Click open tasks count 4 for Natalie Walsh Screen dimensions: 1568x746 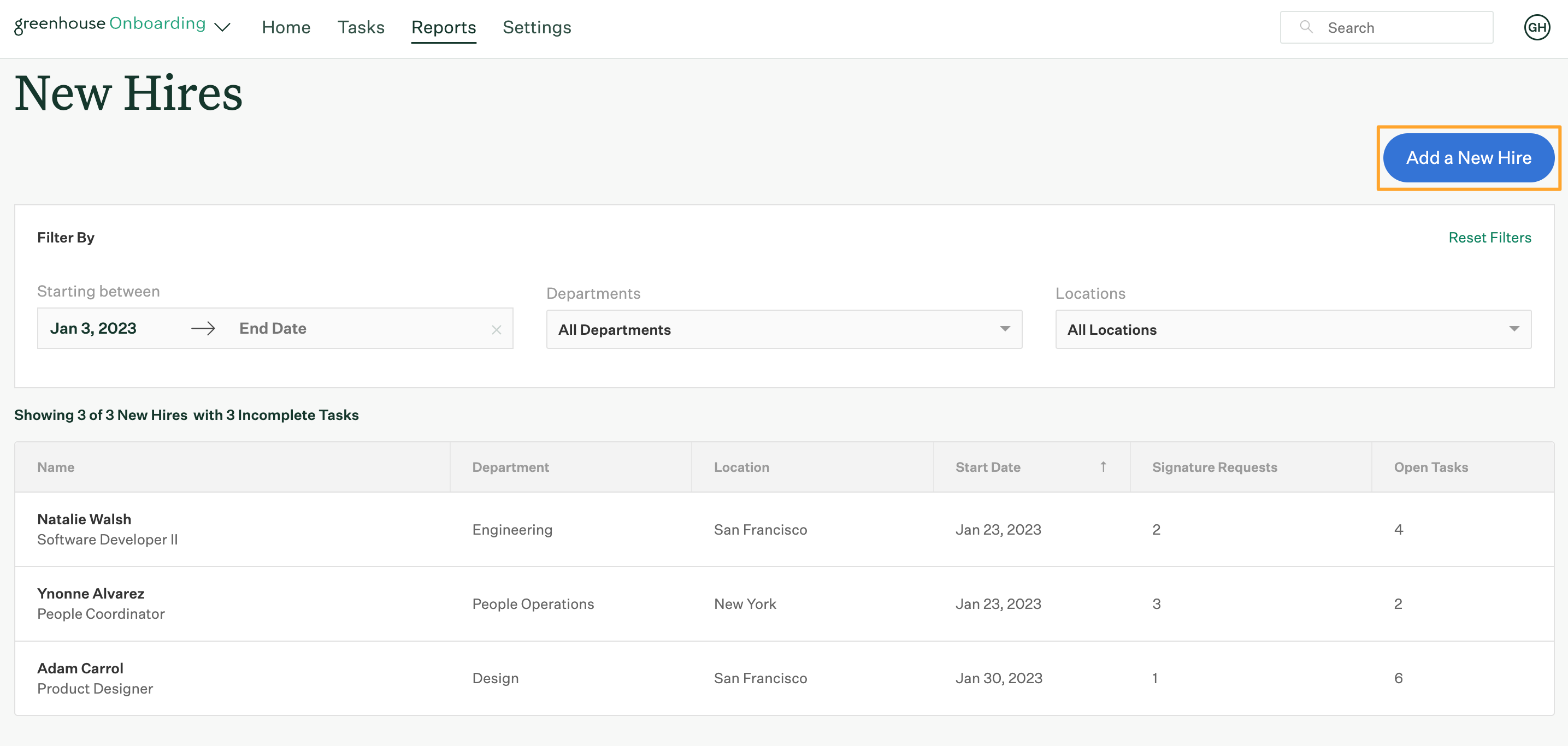point(1398,529)
